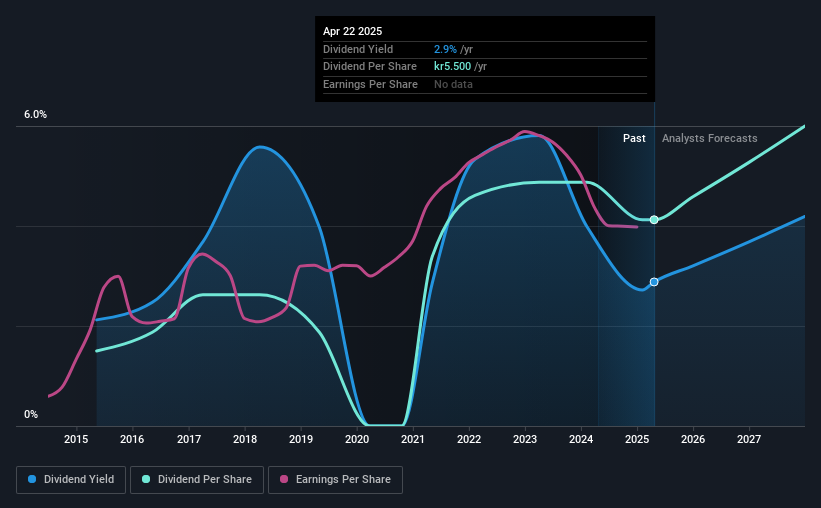This screenshot has height=508, width=821.
Task: Click the 2026 x-axis label
Action: [x=693, y=439]
